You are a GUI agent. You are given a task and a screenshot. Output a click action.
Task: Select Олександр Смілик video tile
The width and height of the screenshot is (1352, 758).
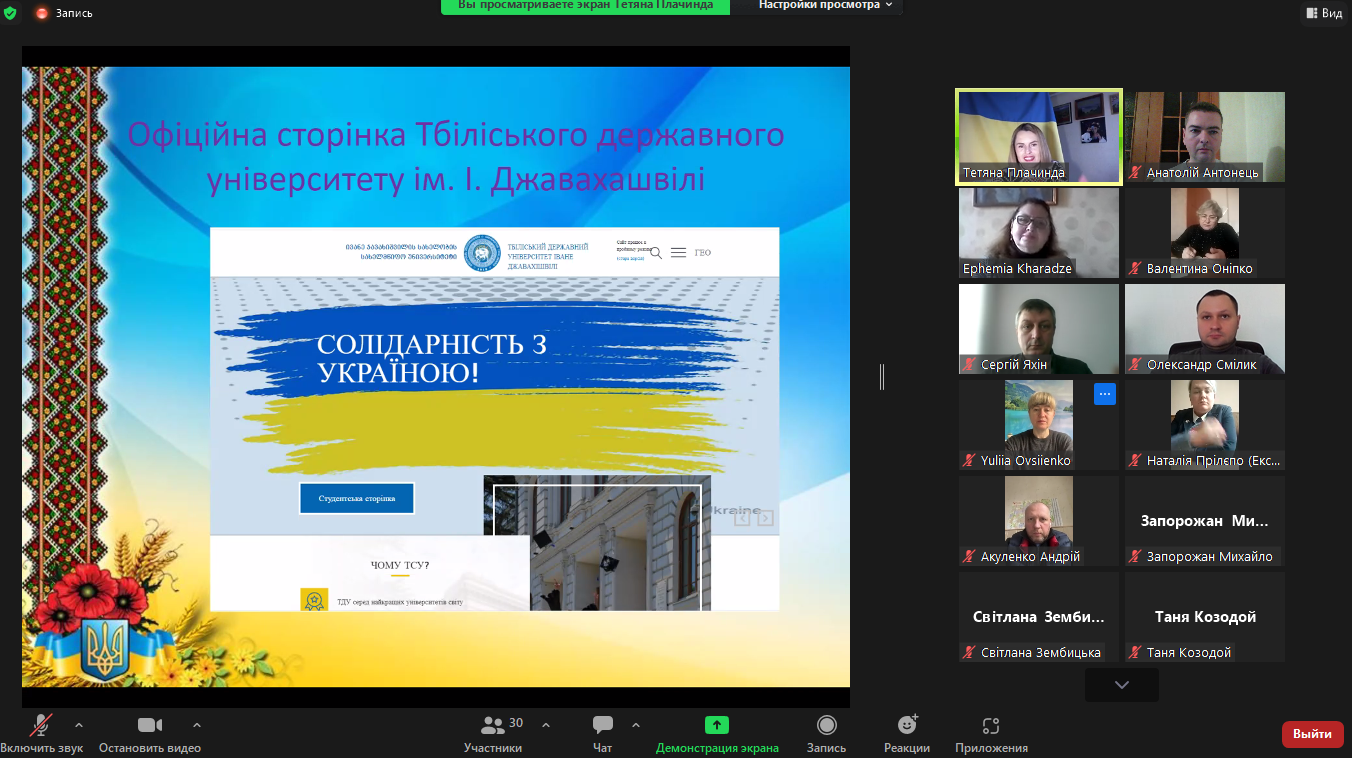1205,329
